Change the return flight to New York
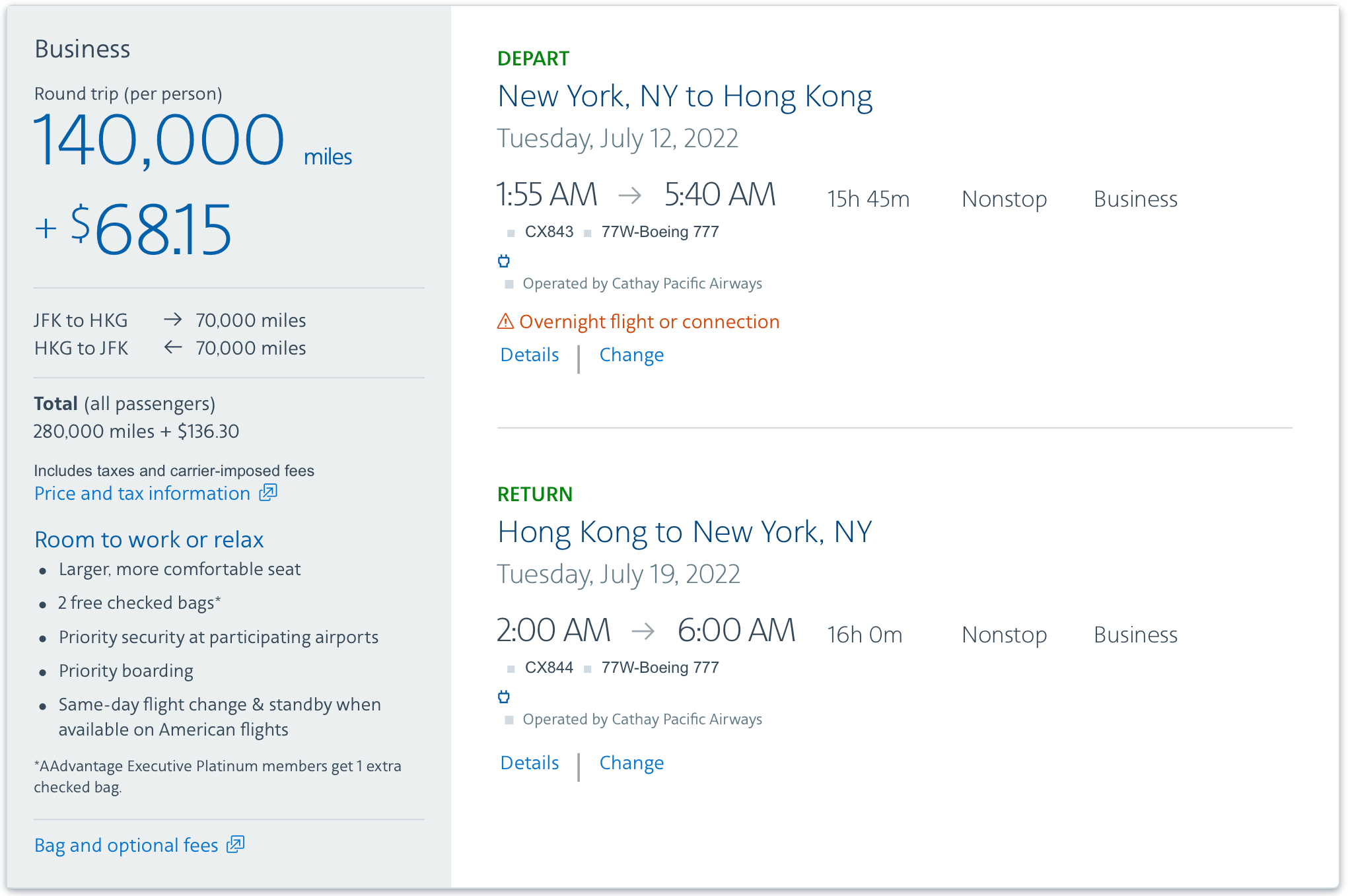This screenshot has width=1348, height=896. 631,763
